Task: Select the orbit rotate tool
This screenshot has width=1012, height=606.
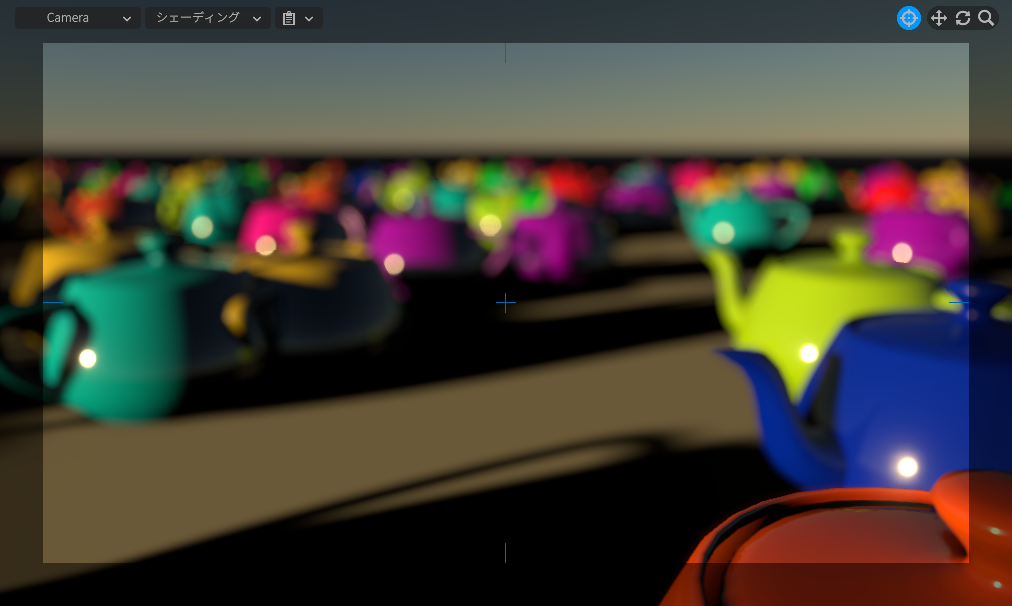Action: pyautogui.click(x=963, y=18)
